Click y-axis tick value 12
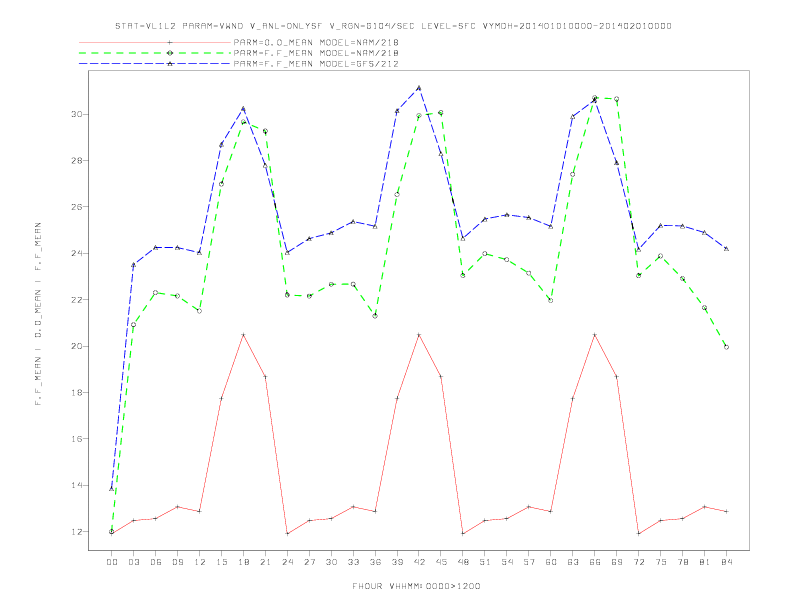The height and width of the screenshot is (612, 792). [76, 532]
